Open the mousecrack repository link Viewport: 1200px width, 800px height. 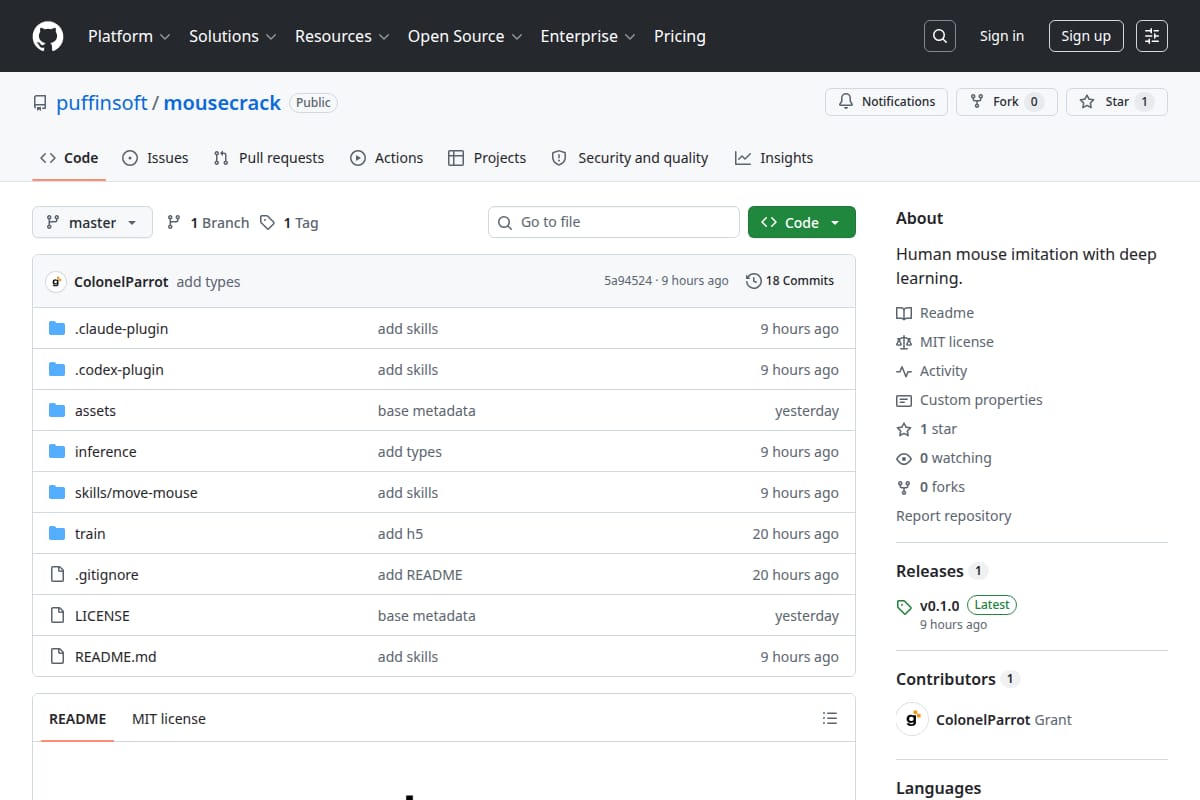coord(222,103)
